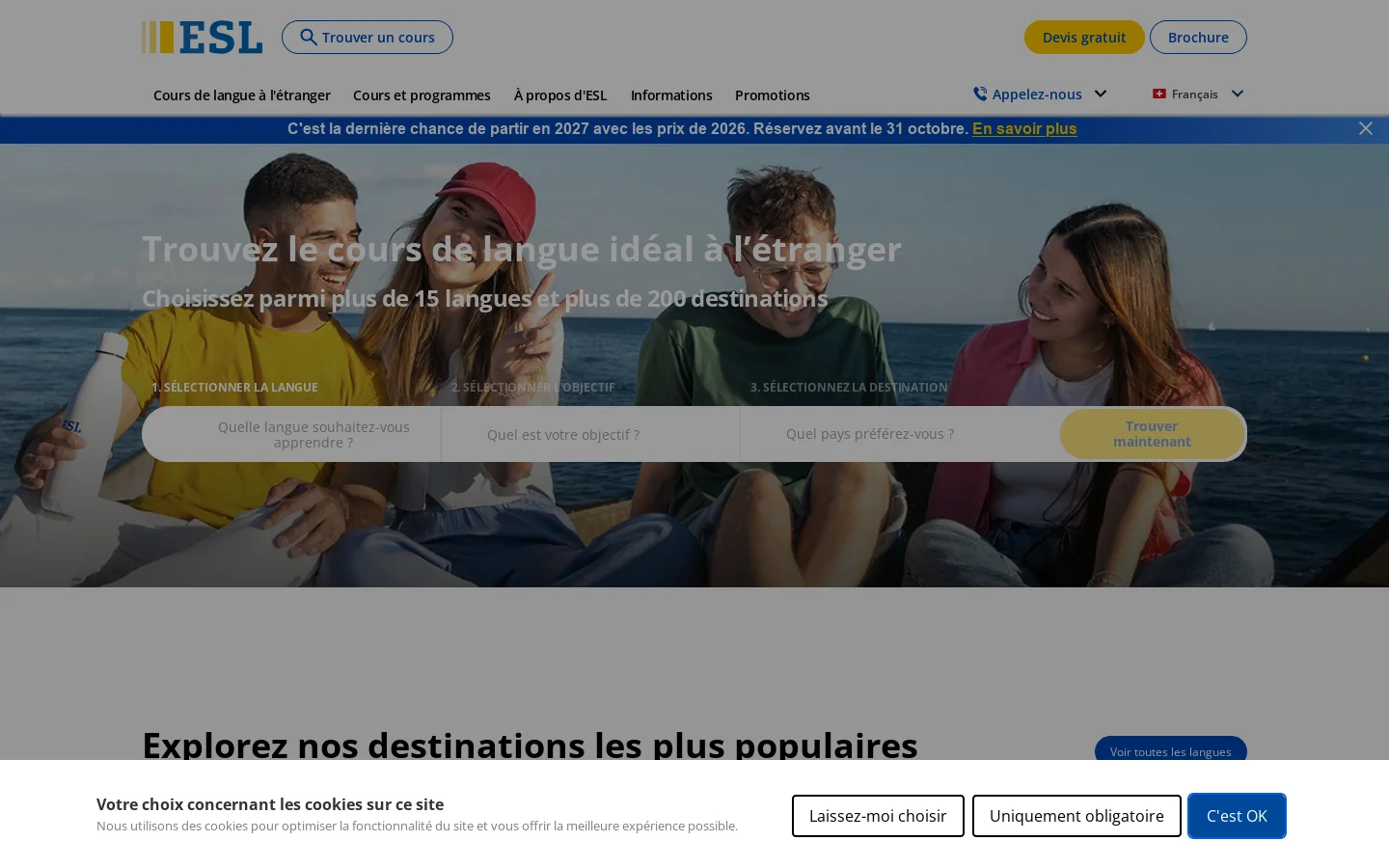The image size is (1389, 868).
Task: Accept cookies with C'est OK
Action: (1237, 816)
